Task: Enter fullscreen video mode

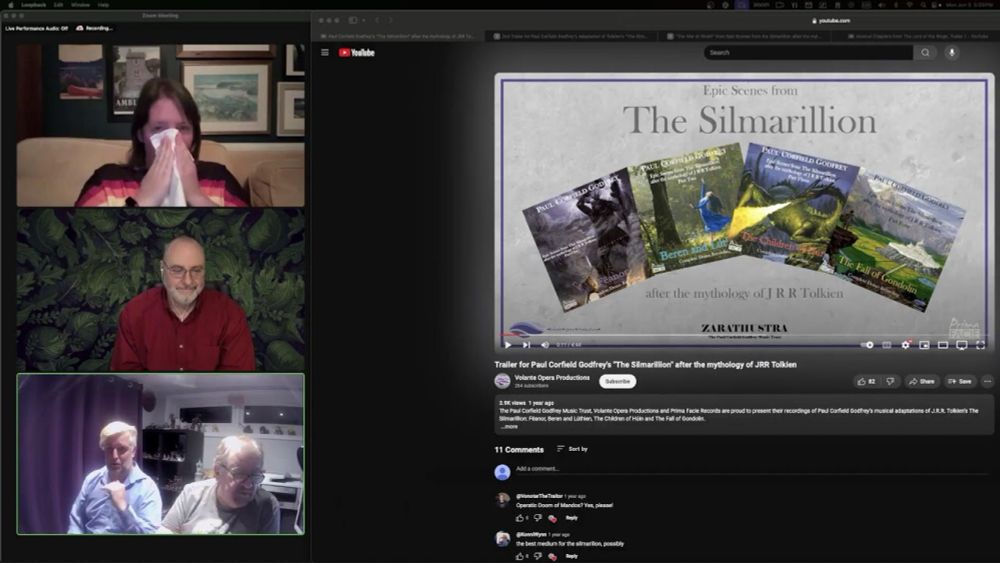Action: point(980,345)
